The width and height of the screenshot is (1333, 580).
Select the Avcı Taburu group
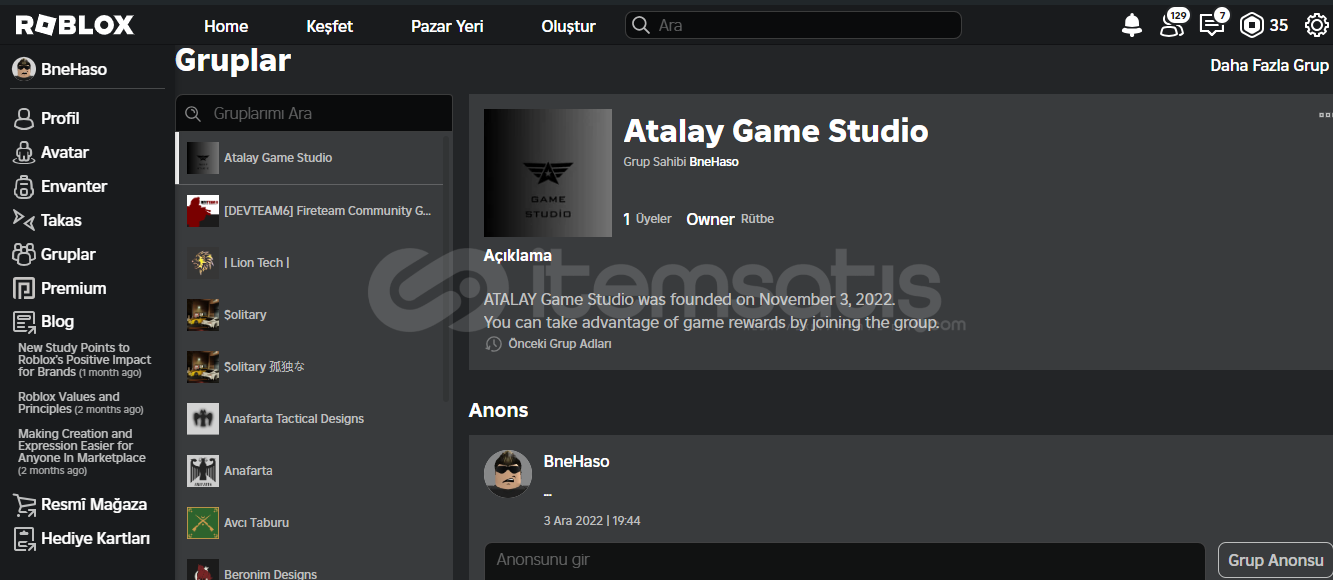309,523
